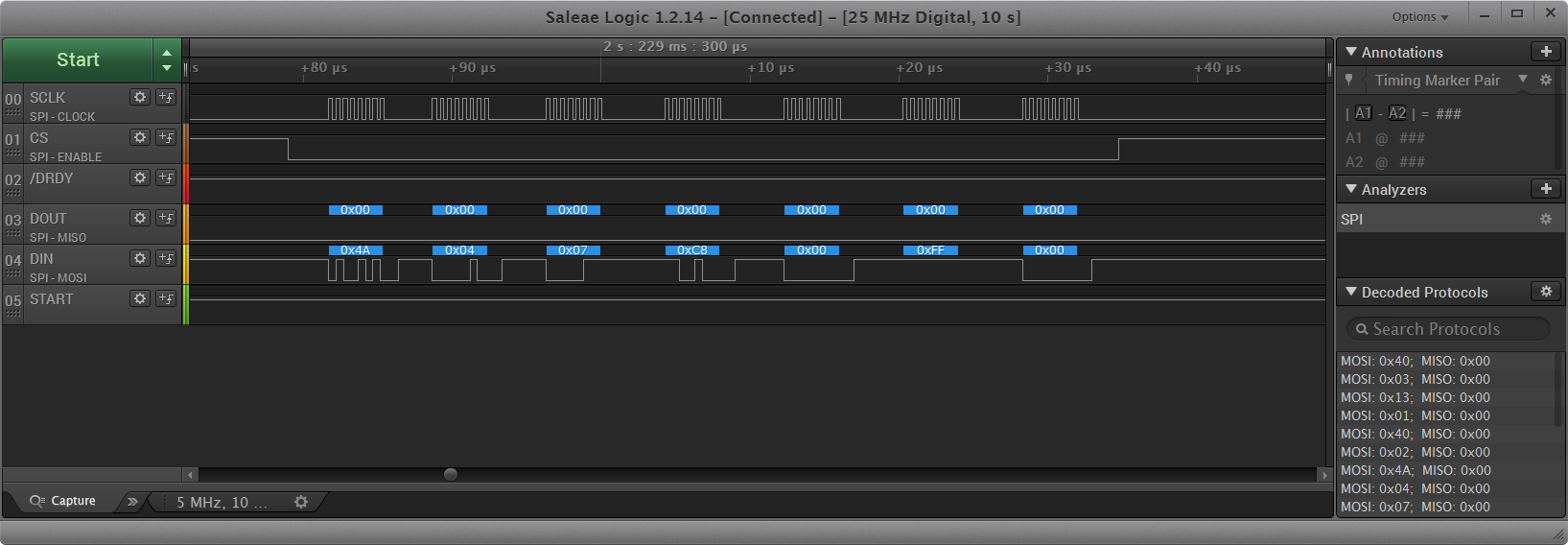Select the A1 timing marker

[1363, 113]
